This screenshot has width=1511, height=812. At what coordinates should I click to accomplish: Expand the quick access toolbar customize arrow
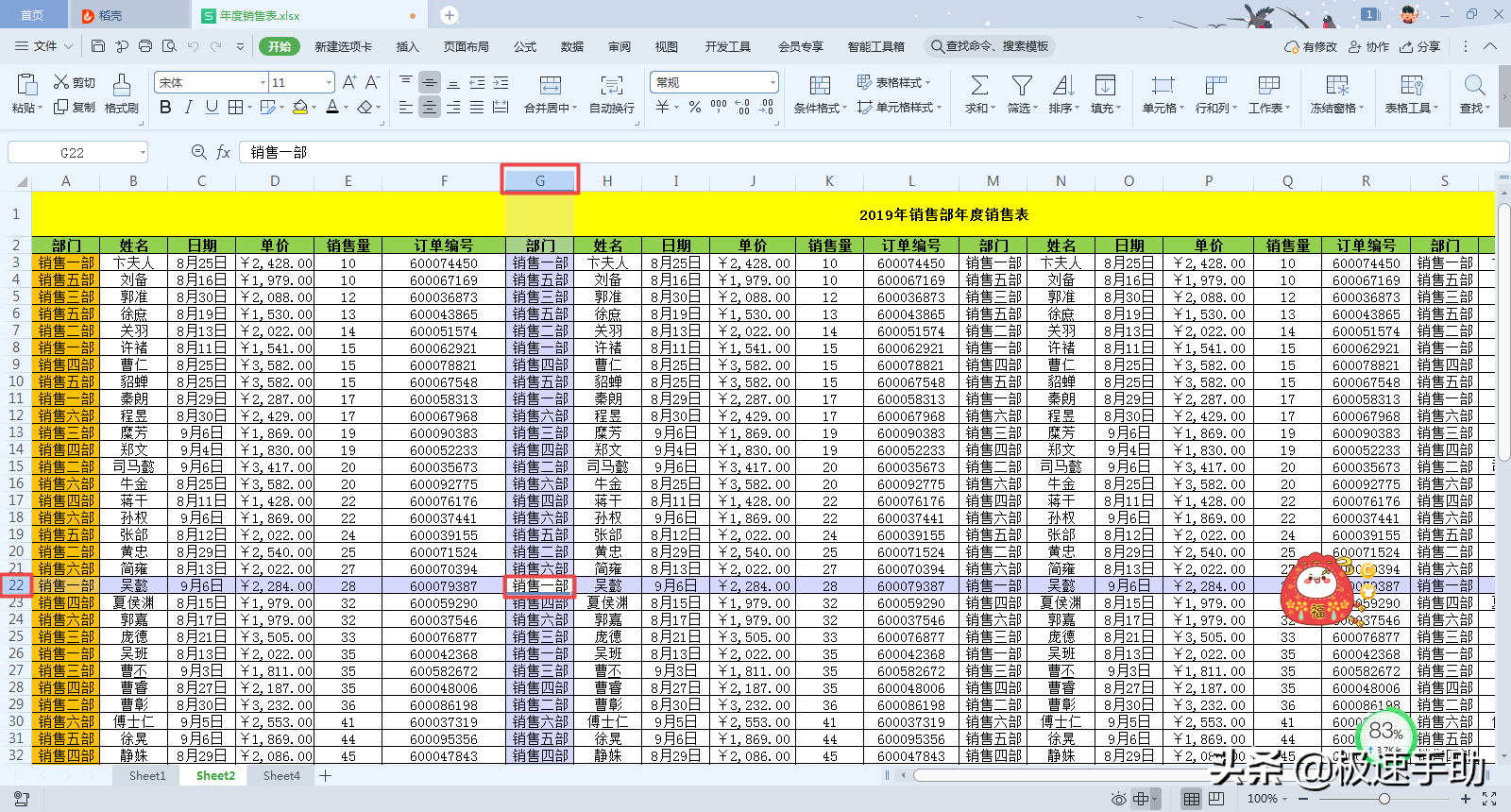pyautogui.click(x=240, y=46)
